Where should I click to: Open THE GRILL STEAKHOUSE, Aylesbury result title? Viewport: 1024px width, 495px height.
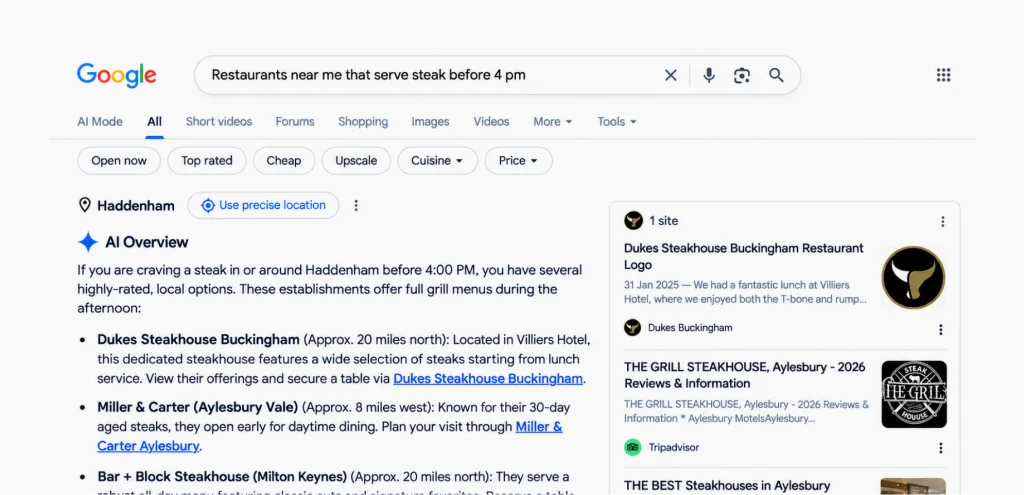click(744, 375)
